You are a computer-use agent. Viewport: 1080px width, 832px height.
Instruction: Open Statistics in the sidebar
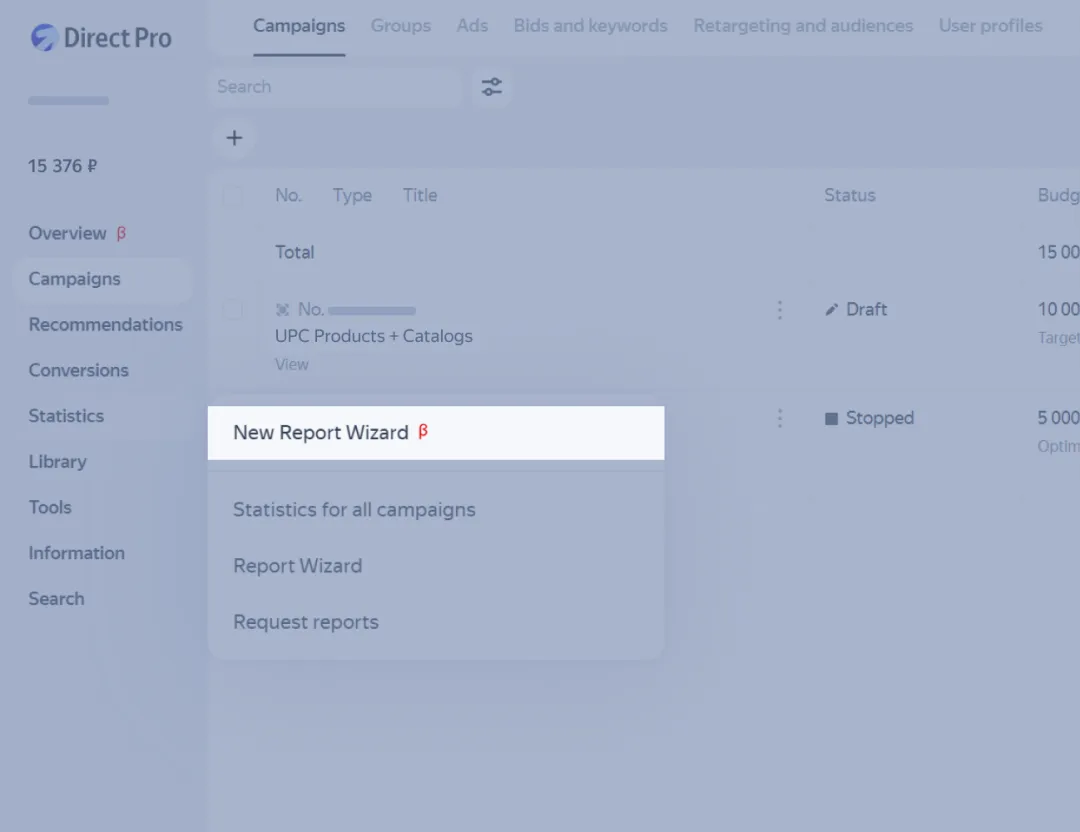pos(66,416)
